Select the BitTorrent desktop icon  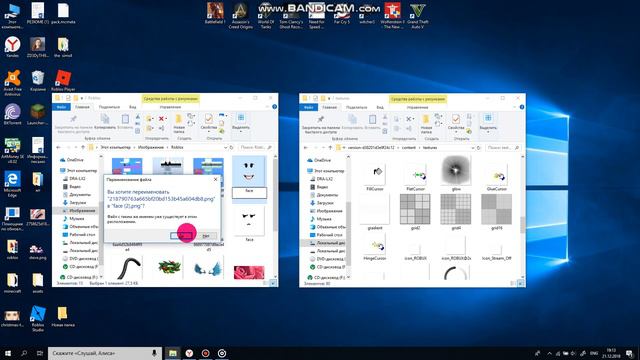click(x=12, y=114)
